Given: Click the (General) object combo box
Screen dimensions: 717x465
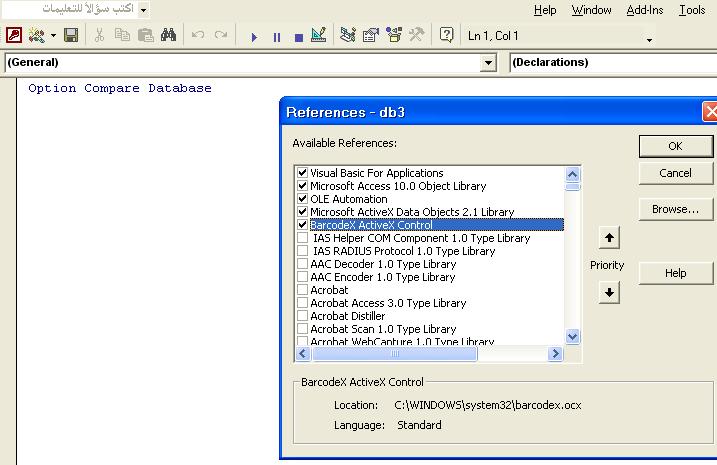Looking at the screenshot, I should 251,62.
